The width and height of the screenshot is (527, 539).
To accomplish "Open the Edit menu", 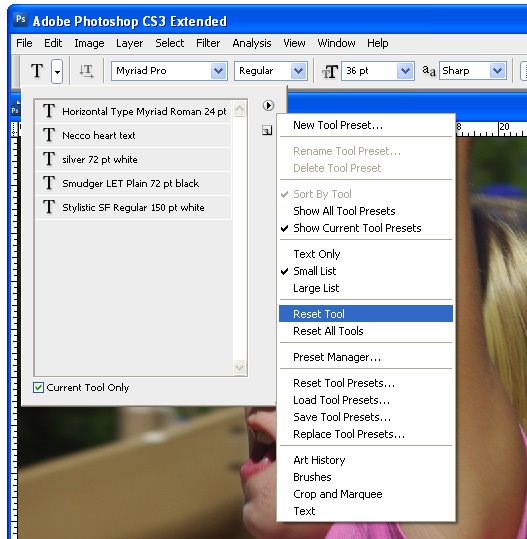I will [53, 43].
